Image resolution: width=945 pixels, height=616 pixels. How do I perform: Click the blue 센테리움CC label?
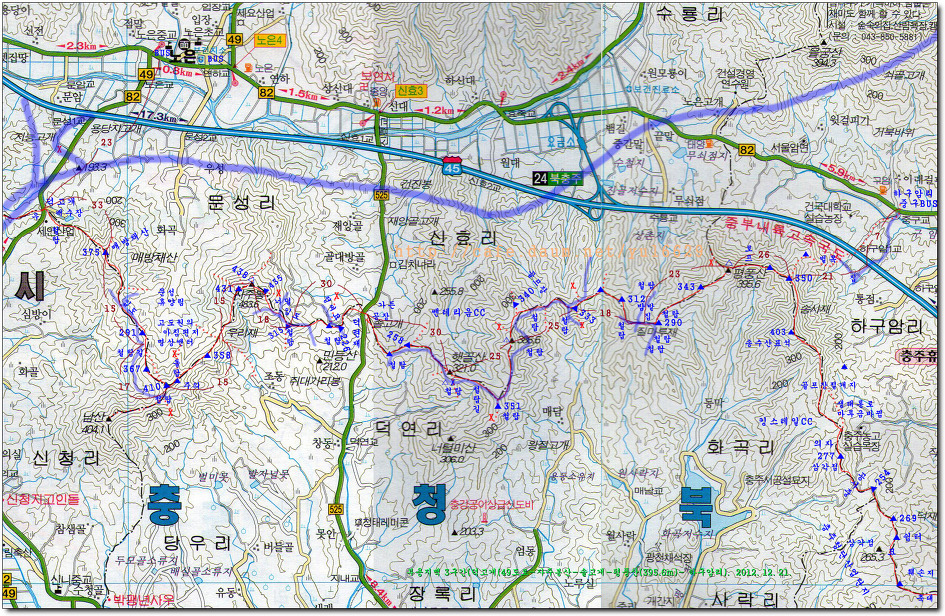click(x=458, y=313)
